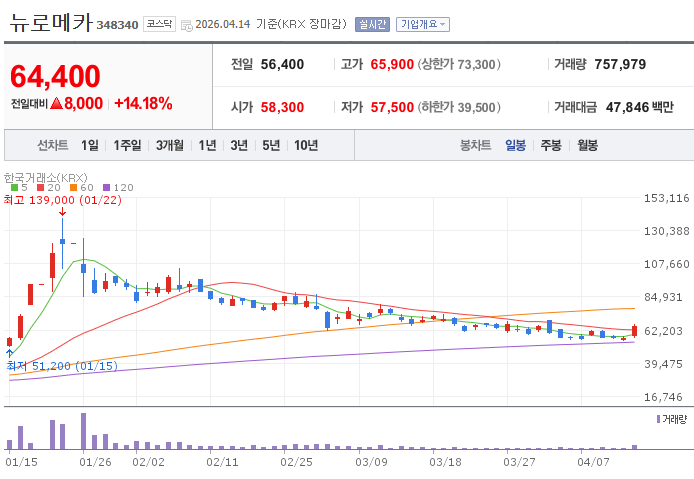Click the upper limit price 73,300
The width and height of the screenshot is (694, 479).
pyautogui.click(x=476, y=65)
